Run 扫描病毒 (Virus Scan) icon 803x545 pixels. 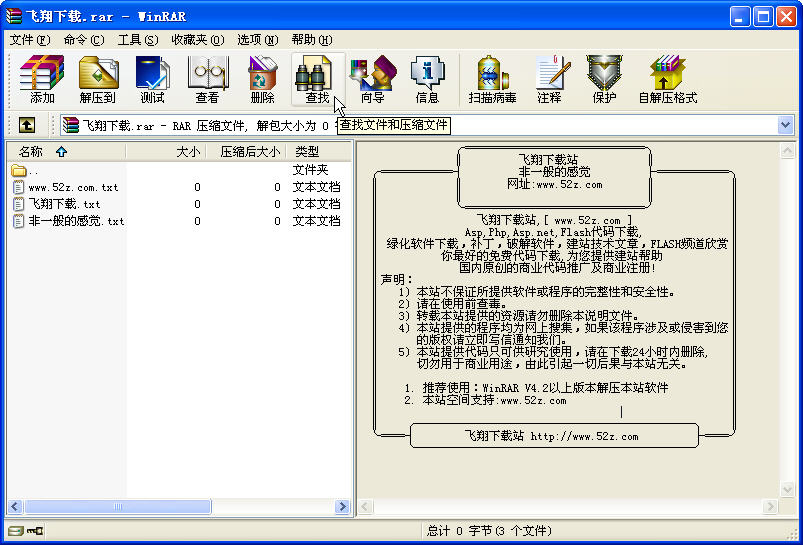click(x=493, y=79)
